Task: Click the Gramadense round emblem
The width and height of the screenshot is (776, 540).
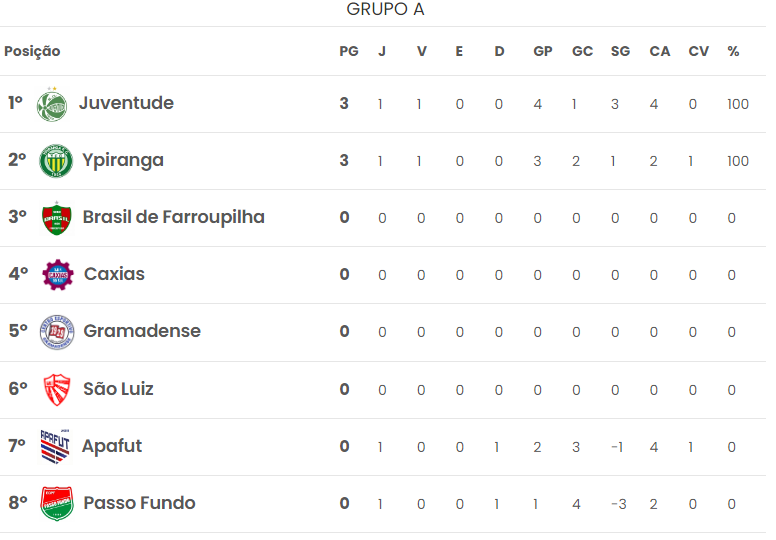Action: click(57, 332)
